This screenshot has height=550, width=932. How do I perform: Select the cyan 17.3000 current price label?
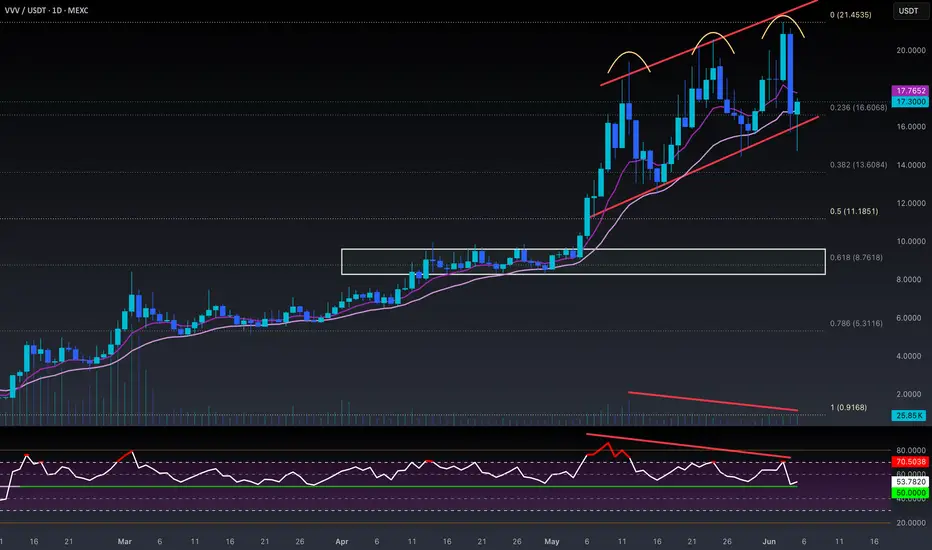coord(910,102)
